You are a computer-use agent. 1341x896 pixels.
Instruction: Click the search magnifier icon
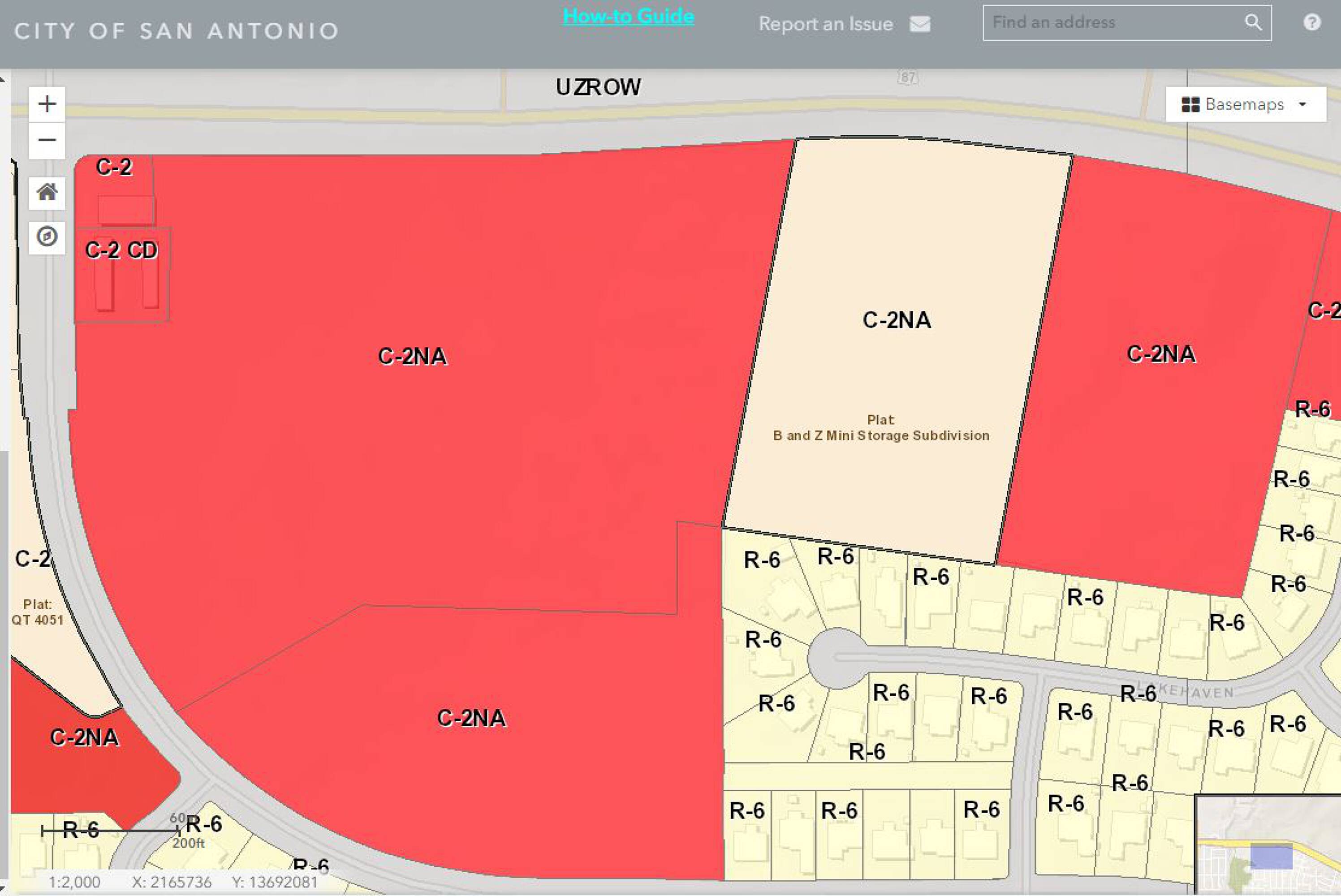(1252, 23)
